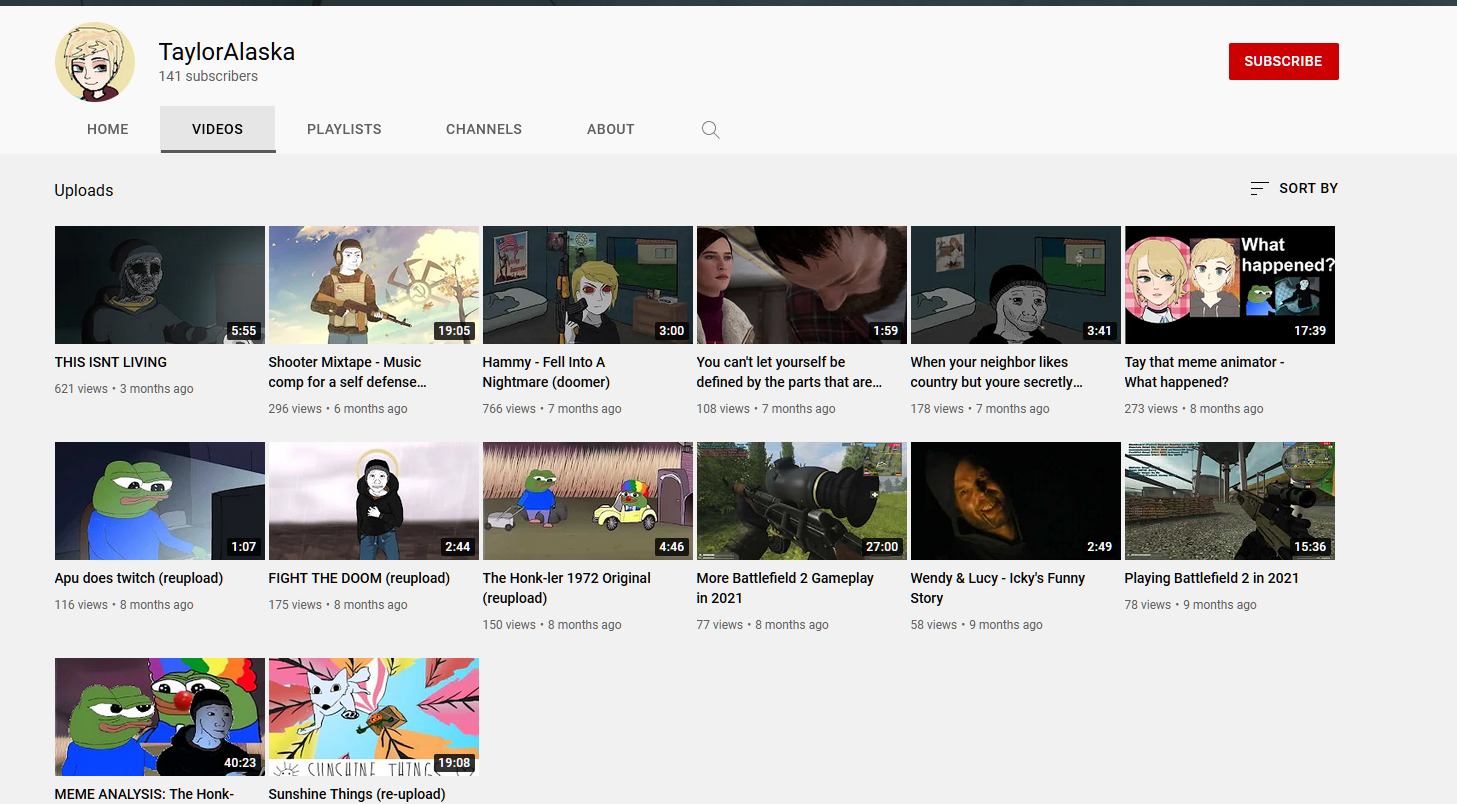Play the Shooter Mixtape video thumbnail

374,285
